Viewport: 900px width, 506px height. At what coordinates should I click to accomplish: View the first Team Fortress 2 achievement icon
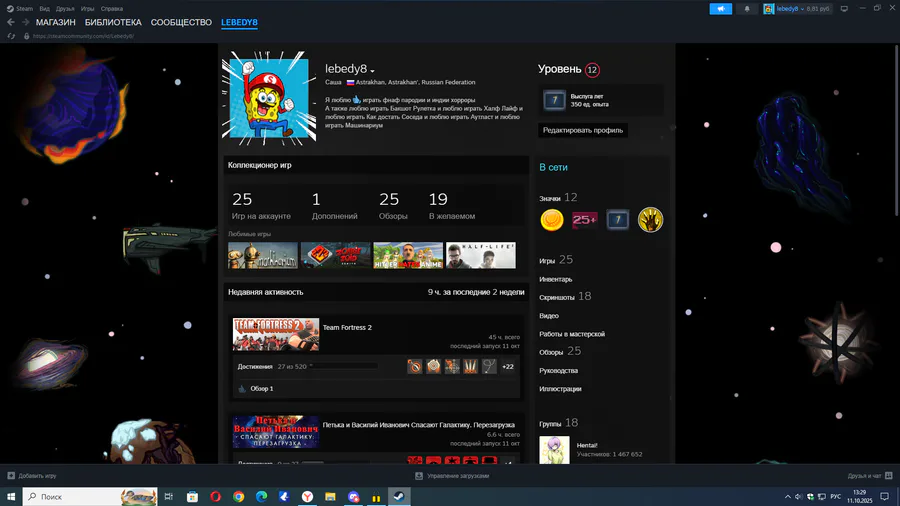coord(414,366)
